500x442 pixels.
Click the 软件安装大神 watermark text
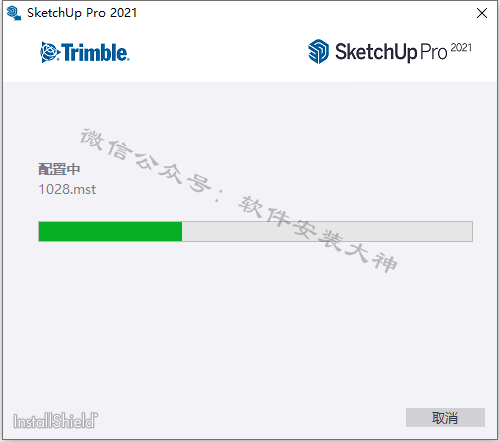pos(318,234)
